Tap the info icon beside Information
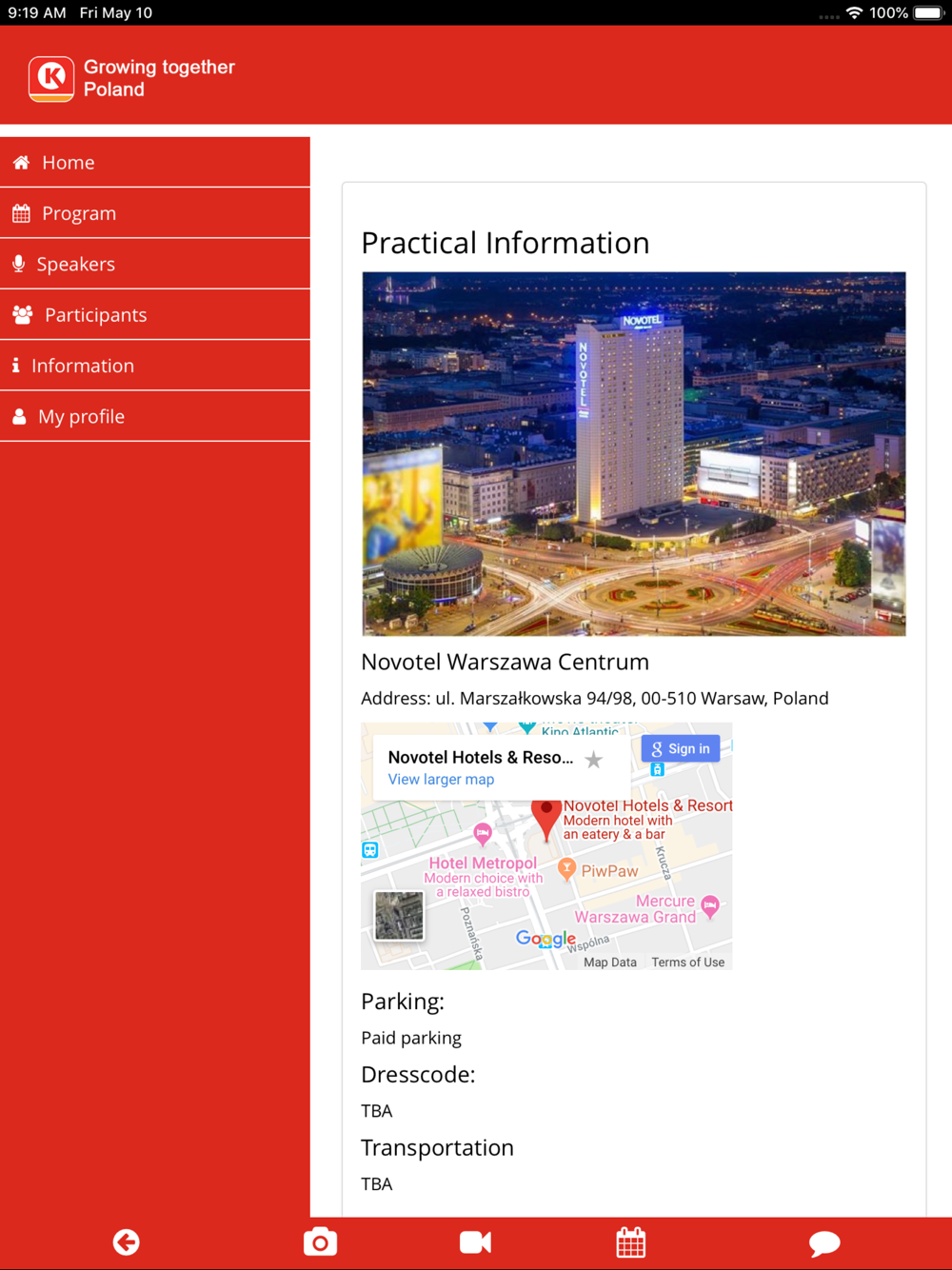Image resolution: width=952 pixels, height=1270 pixels. [x=15, y=366]
